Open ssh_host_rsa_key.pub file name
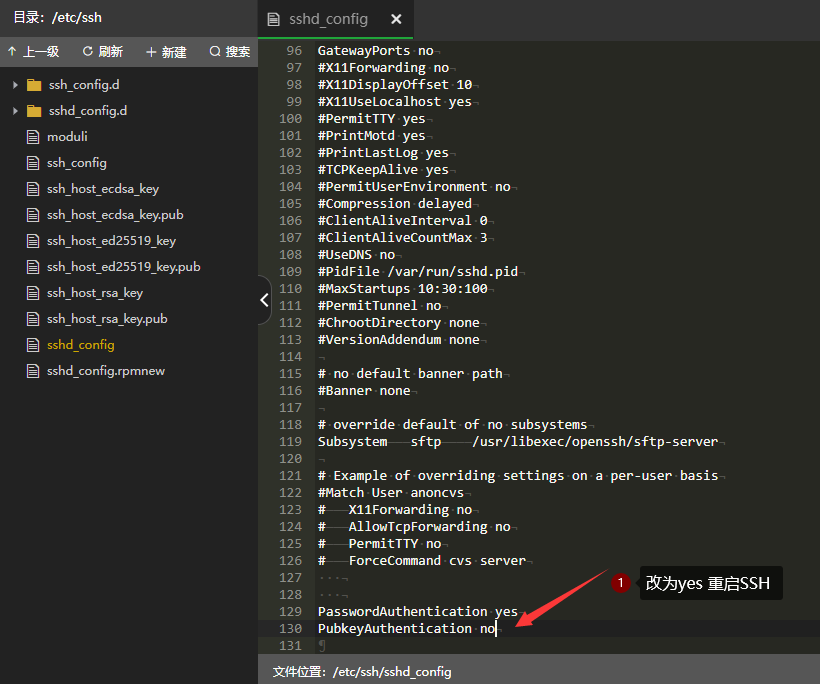This screenshot has height=684, width=820. (107, 319)
